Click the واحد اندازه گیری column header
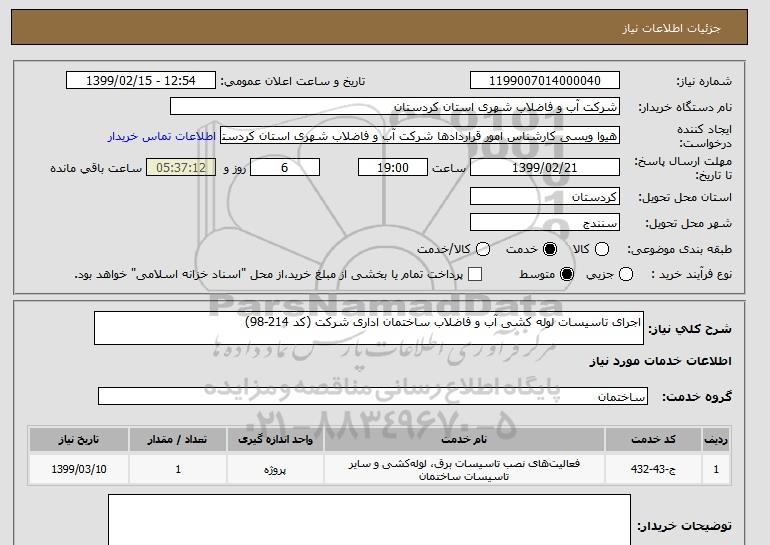Image resolution: width=770 pixels, height=545 pixels. tap(275, 439)
